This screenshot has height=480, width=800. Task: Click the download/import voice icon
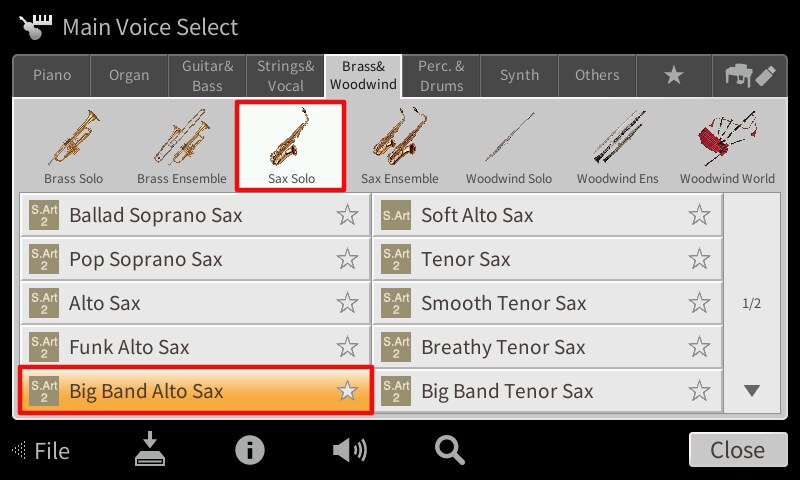pos(149,449)
